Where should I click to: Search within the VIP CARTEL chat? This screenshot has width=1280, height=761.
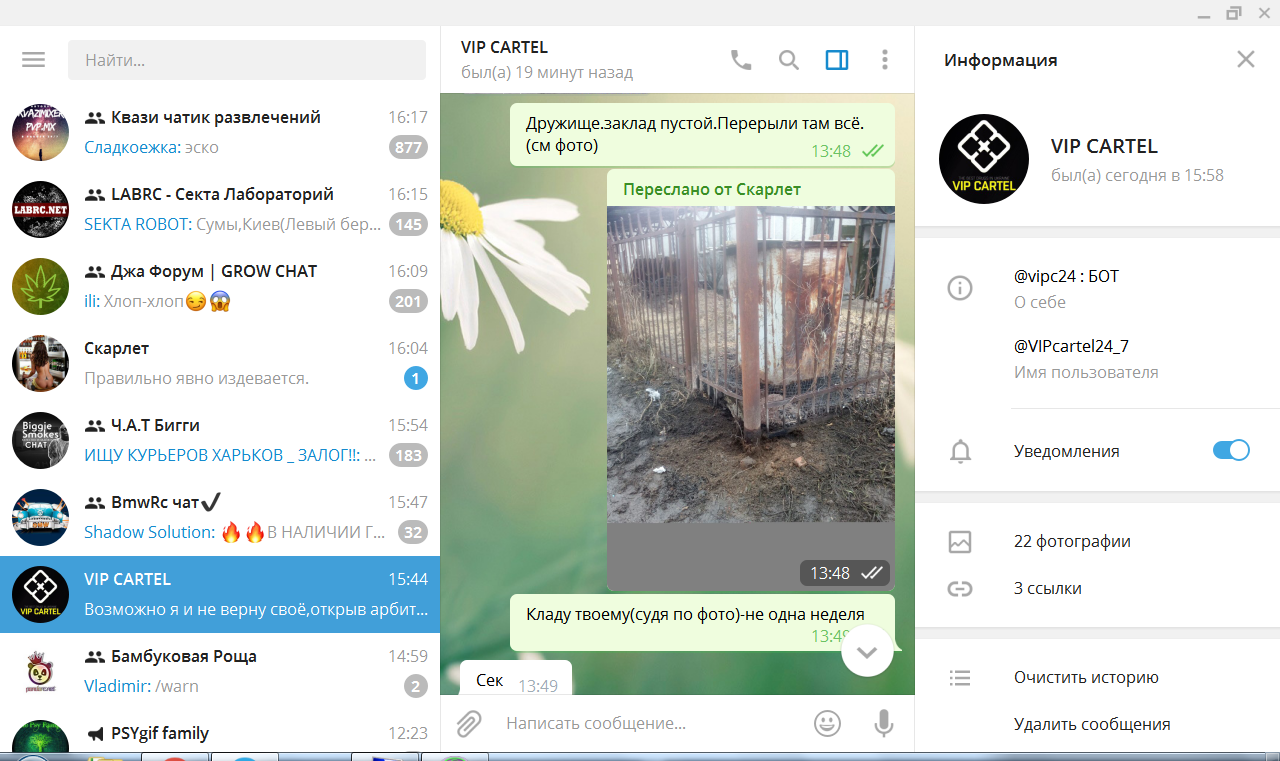tap(789, 60)
